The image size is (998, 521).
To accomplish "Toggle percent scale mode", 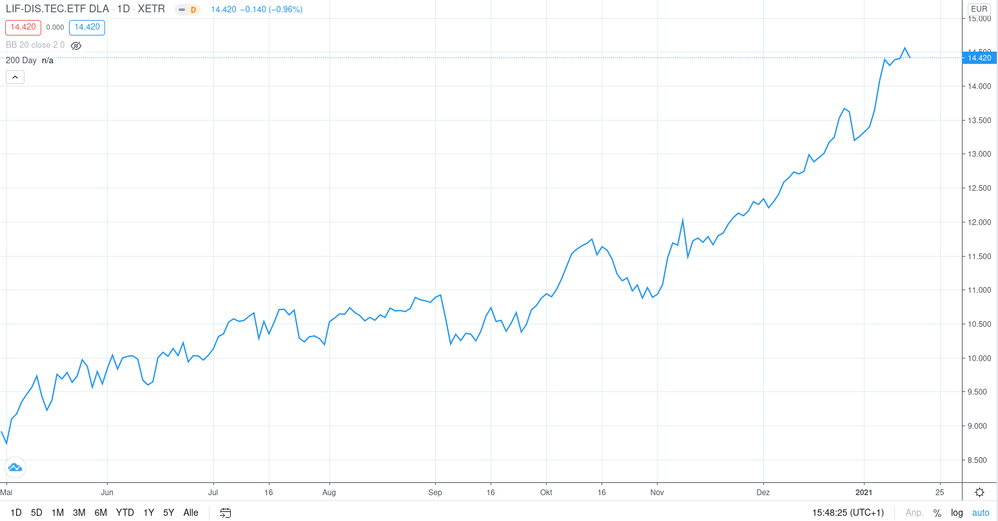I will tap(937, 513).
